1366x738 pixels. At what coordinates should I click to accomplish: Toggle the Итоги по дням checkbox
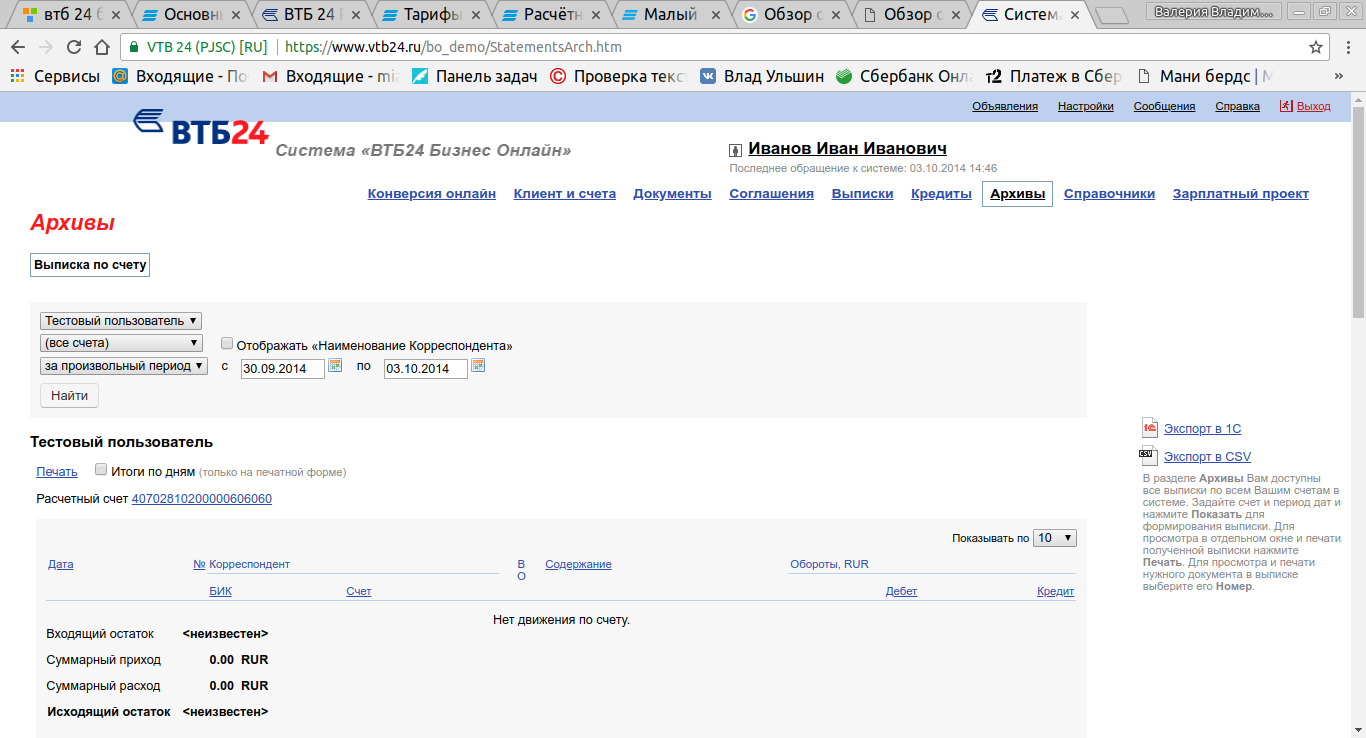(x=101, y=469)
